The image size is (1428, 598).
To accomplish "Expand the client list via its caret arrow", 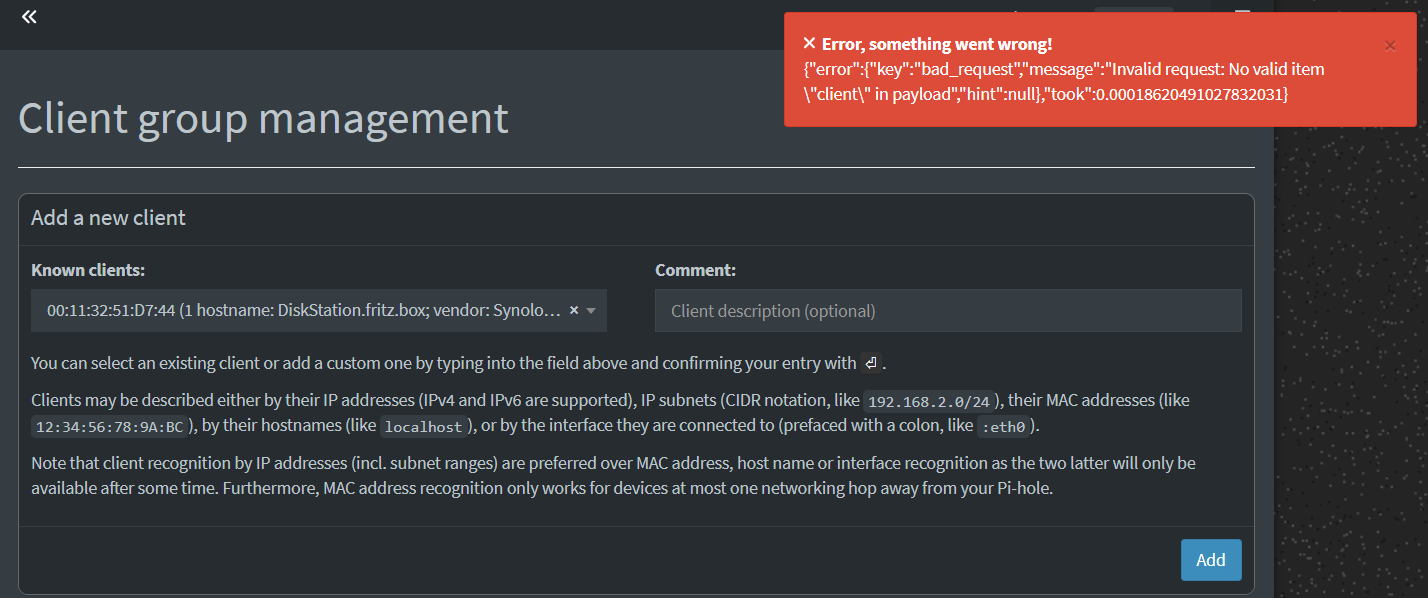I will click(x=590, y=311).
